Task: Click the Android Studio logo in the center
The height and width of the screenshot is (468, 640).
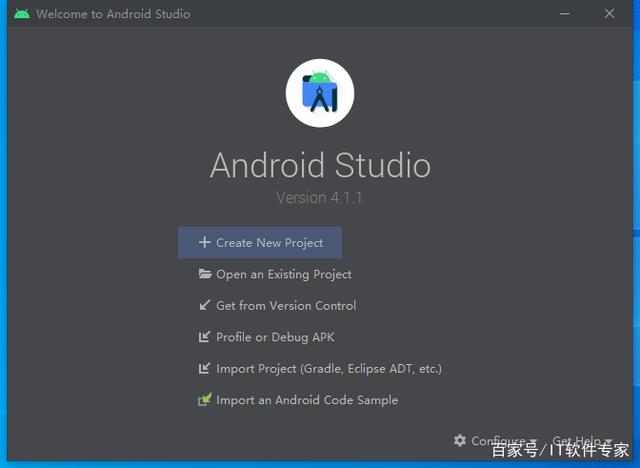Action: 320,93
